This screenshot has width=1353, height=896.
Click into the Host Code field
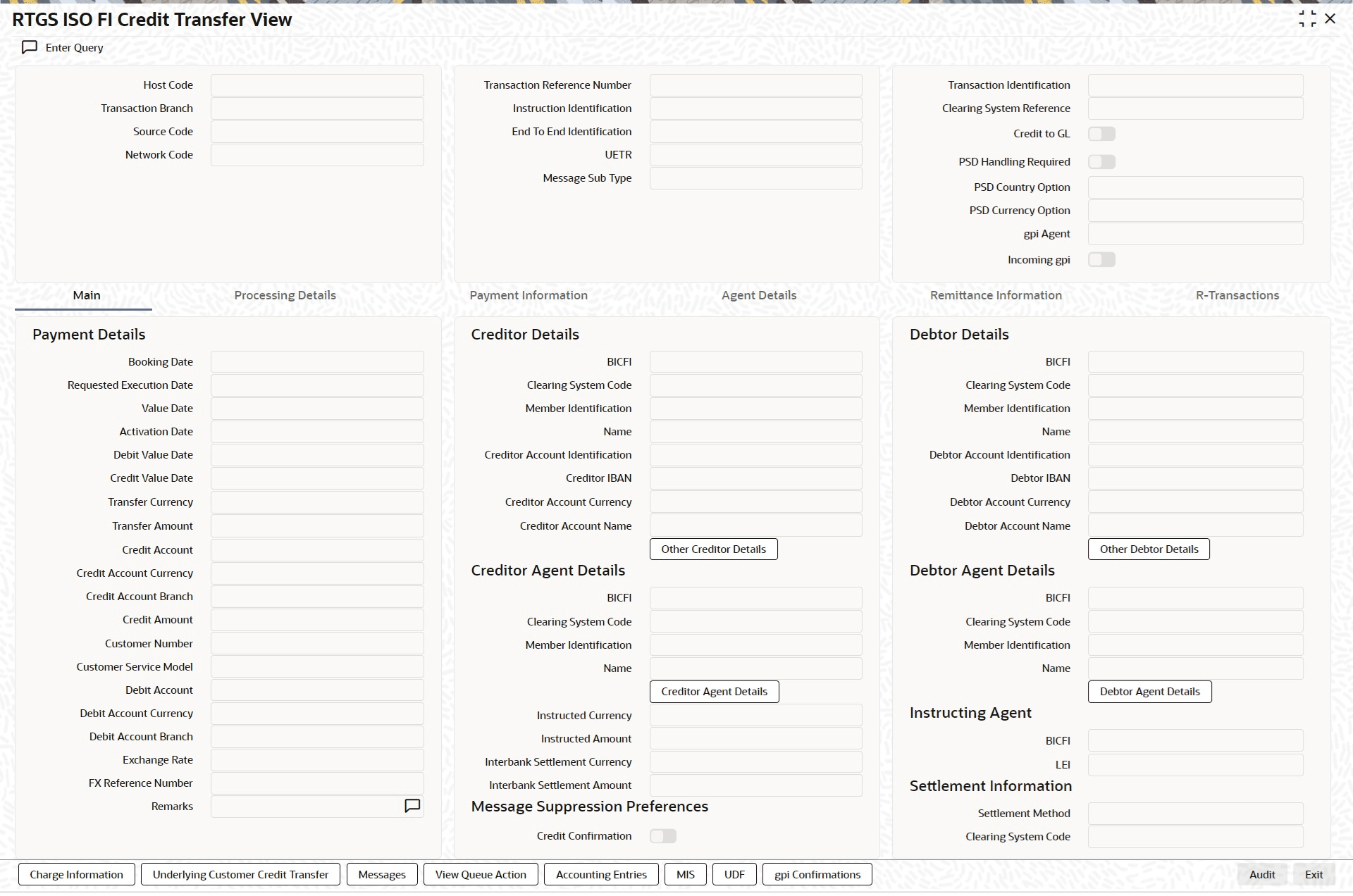point(317,85)
